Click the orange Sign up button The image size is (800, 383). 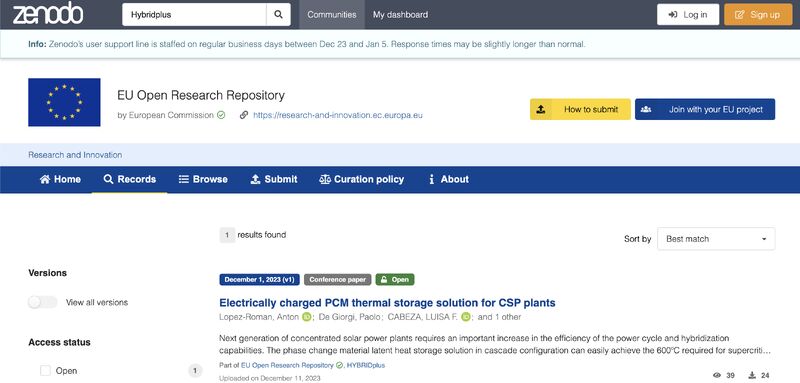(x=758, y=14)
